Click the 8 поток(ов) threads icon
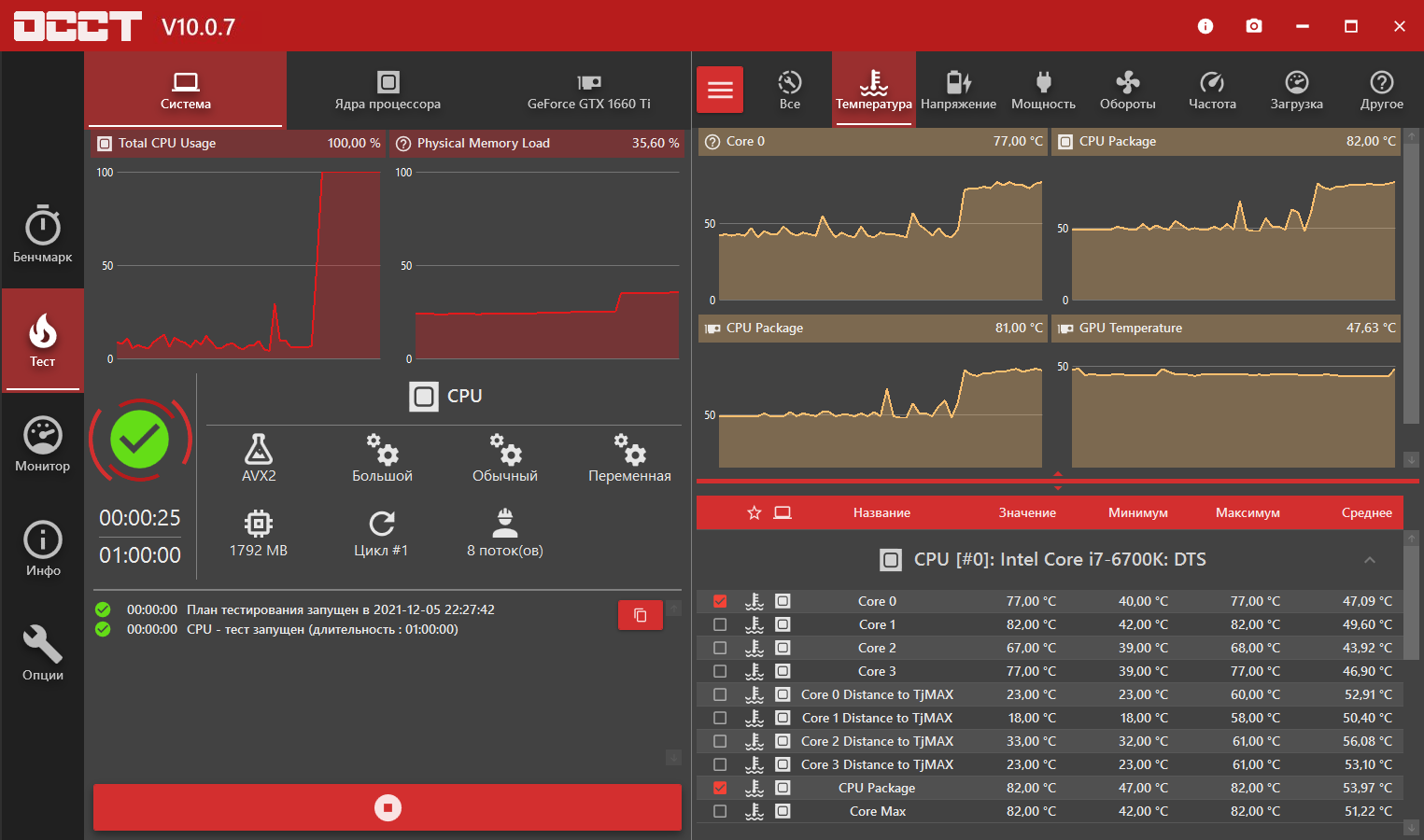 pyautogui.click(x=505, y=523)
